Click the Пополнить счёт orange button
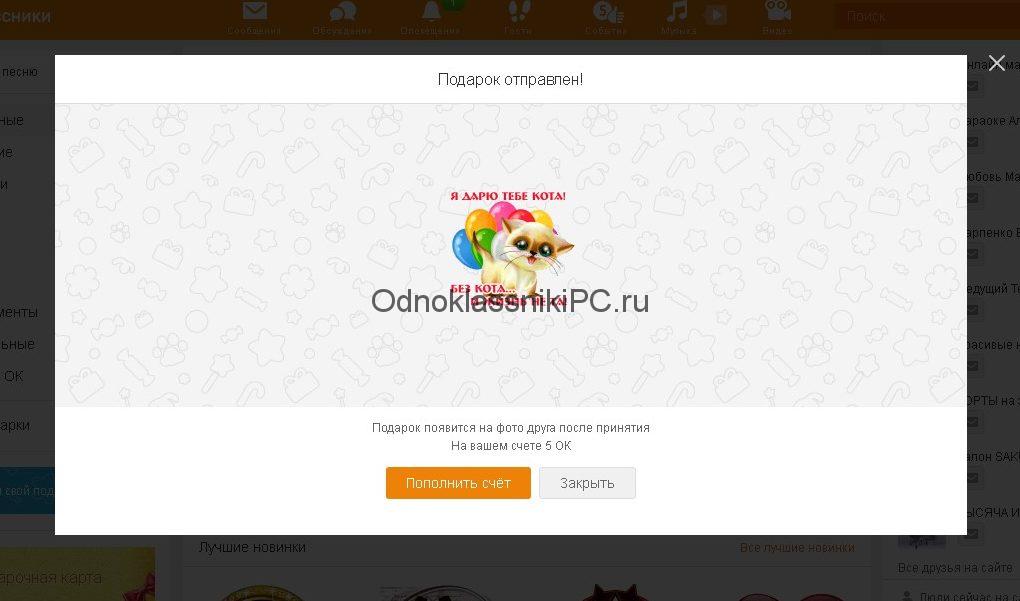1020x601 pixels. tap(458, 483)
